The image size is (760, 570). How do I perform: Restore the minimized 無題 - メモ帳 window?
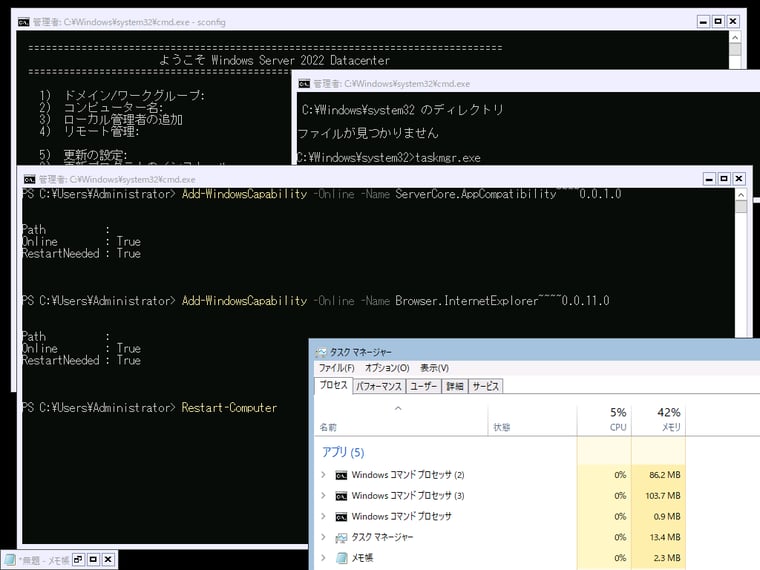click(x=78, y=560)
